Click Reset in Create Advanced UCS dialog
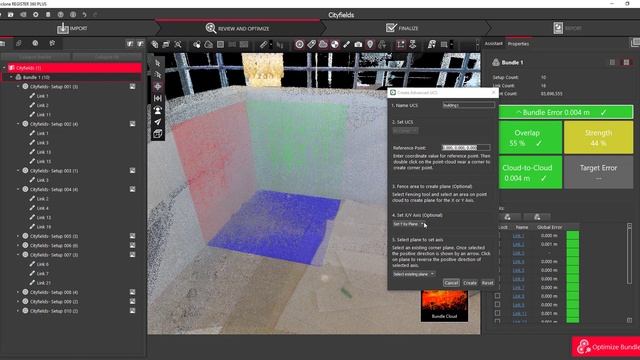The image size is (640, 360). [487, 283]
